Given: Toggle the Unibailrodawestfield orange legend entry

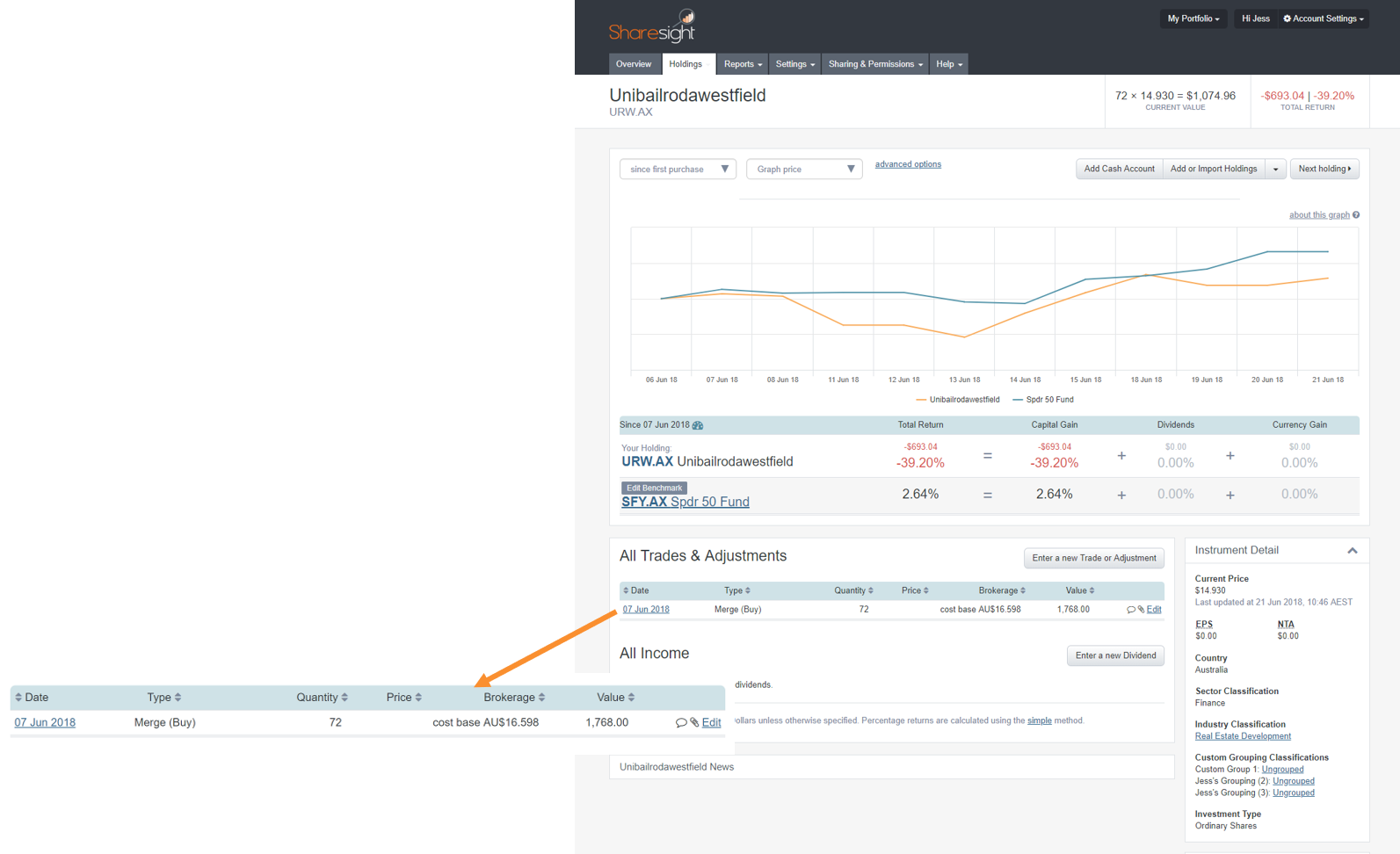Looking at the screenshot, I should [958, 400].
